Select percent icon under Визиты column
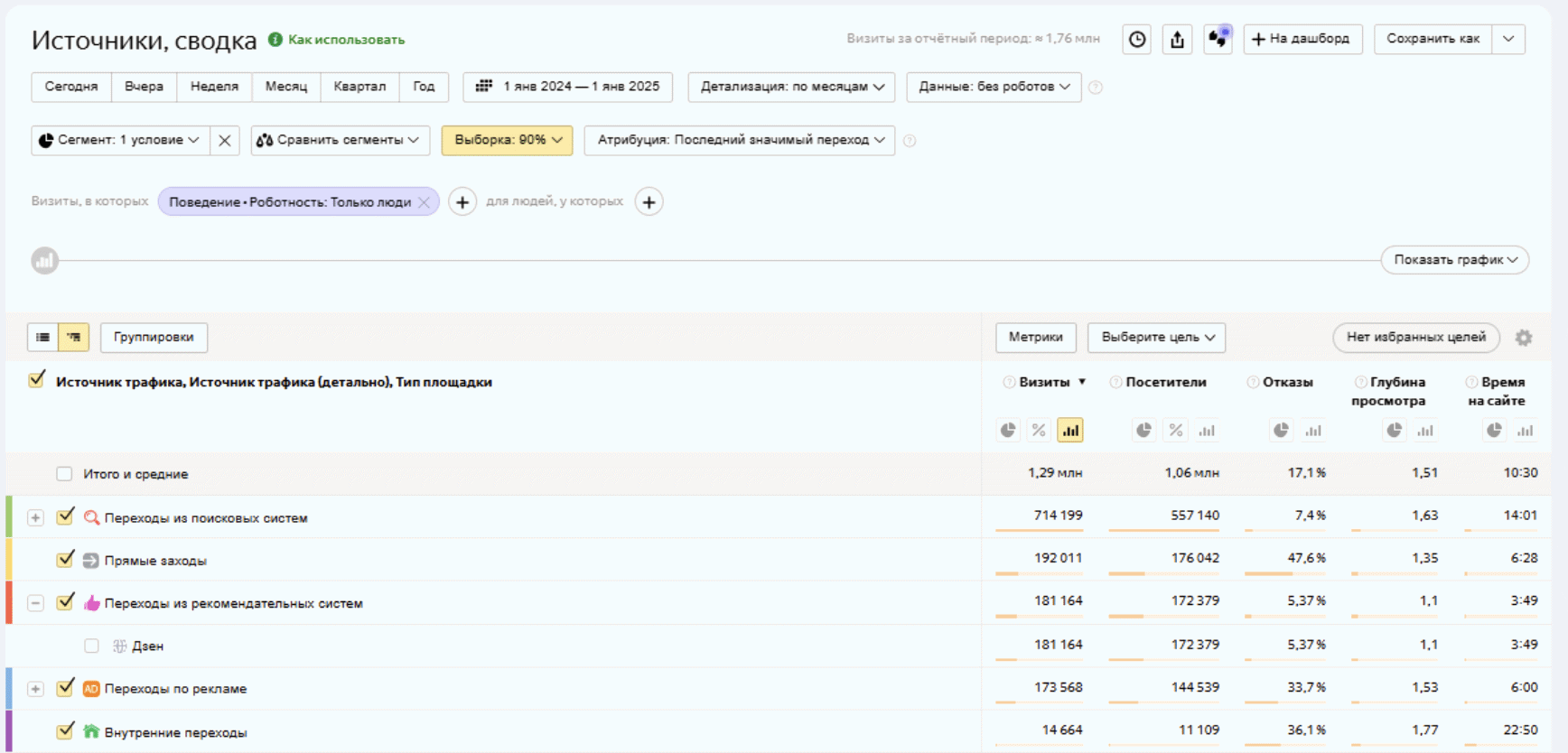Image resolution: width=1568 pixels, height=753 pixels. click(x=1039, y=431)
